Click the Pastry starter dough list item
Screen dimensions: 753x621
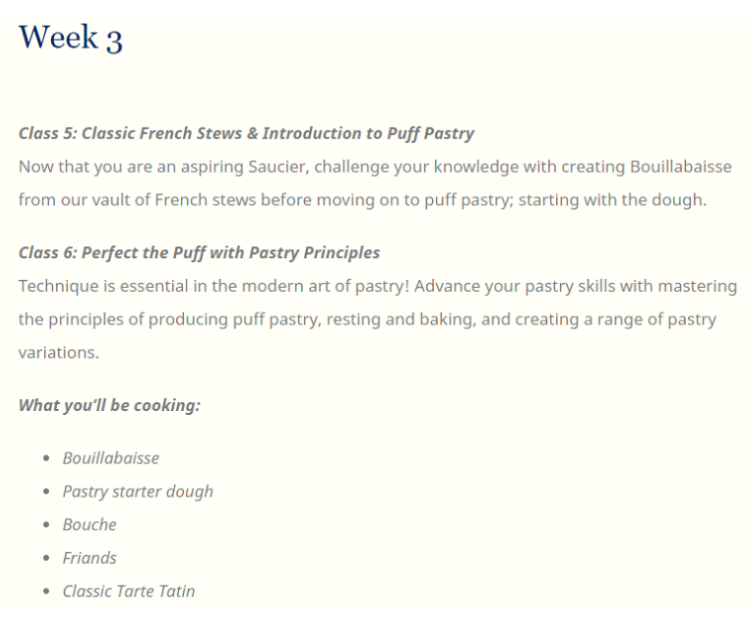[x=138, y=492]
